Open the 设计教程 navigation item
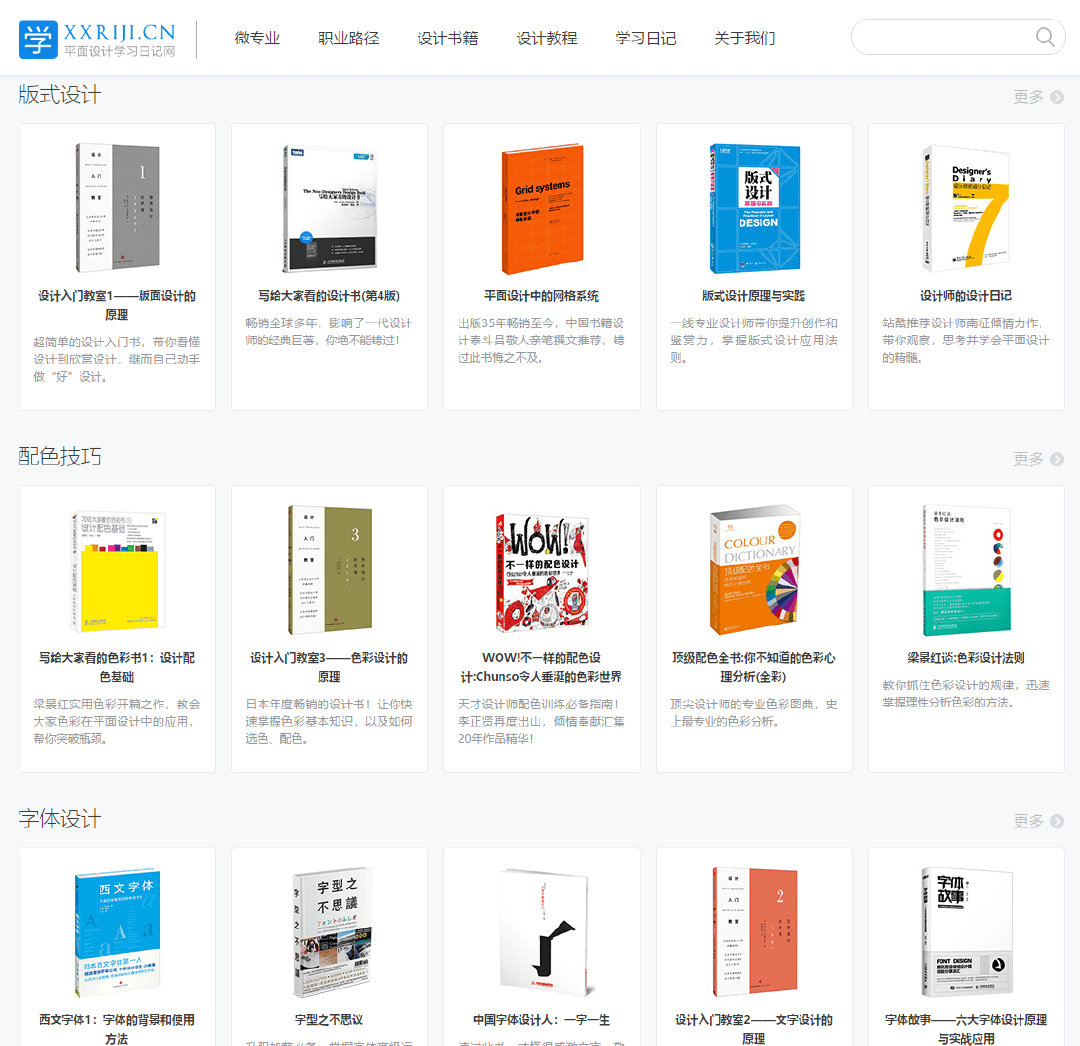 pyautogui.click(x=547, y=38)
